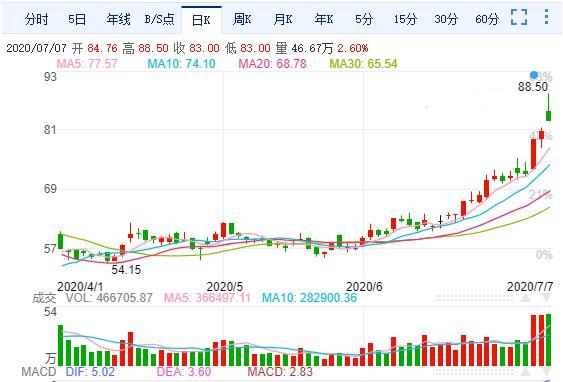563x382 pixels.
Task: Click the blue dot marker at chart top
Action: coord(534,75)
